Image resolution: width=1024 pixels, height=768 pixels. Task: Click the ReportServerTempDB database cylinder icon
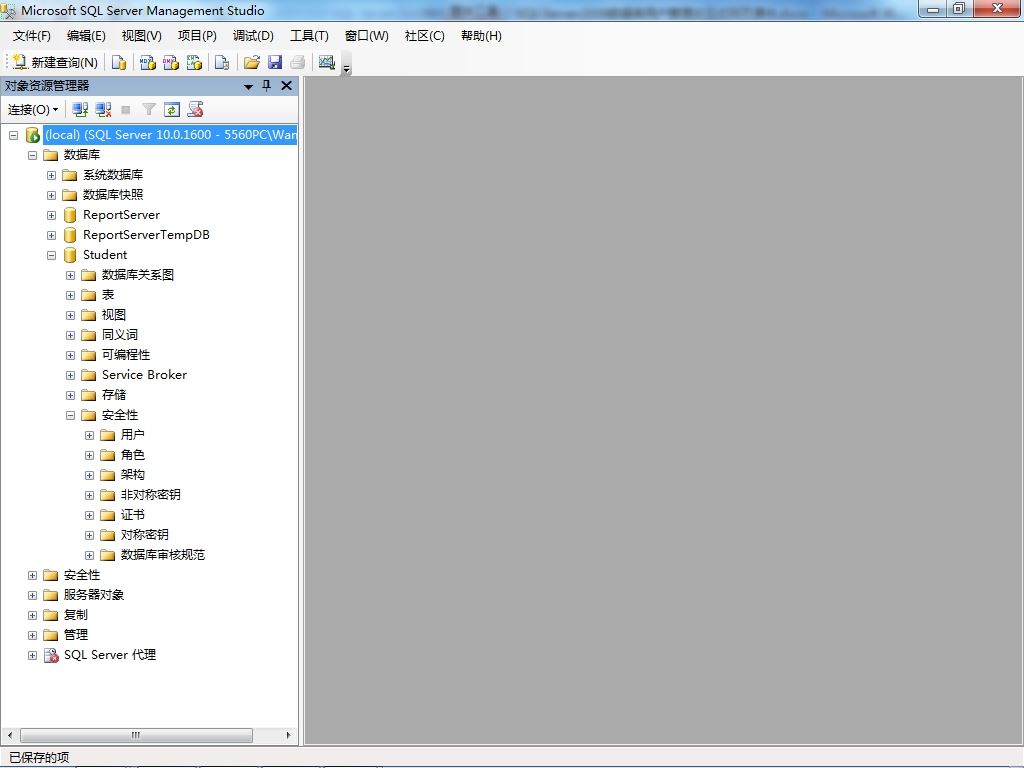(x=70, y=235)
